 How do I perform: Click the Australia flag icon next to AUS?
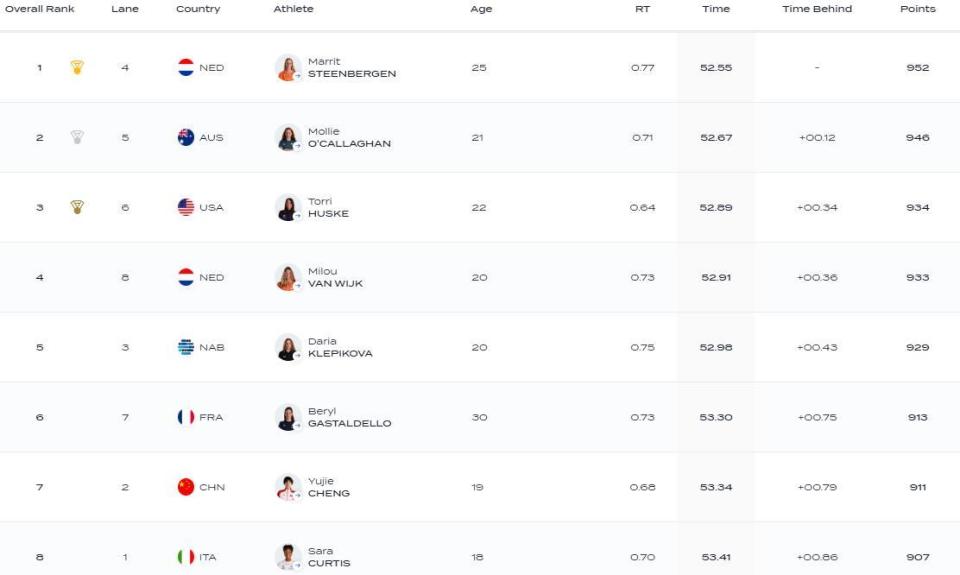point(186,137)
